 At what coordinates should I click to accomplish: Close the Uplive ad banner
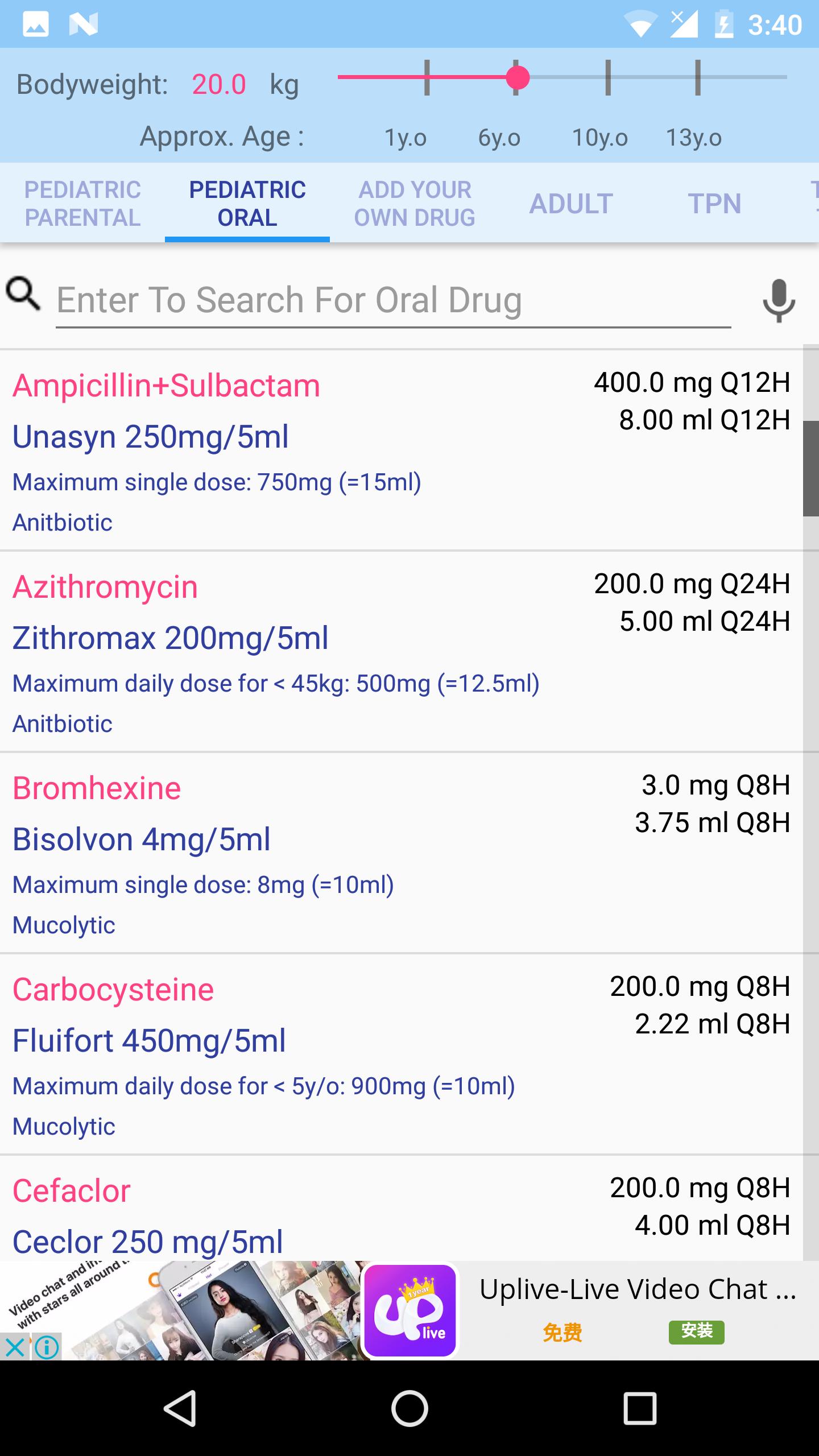click(x=14, y=1347)
